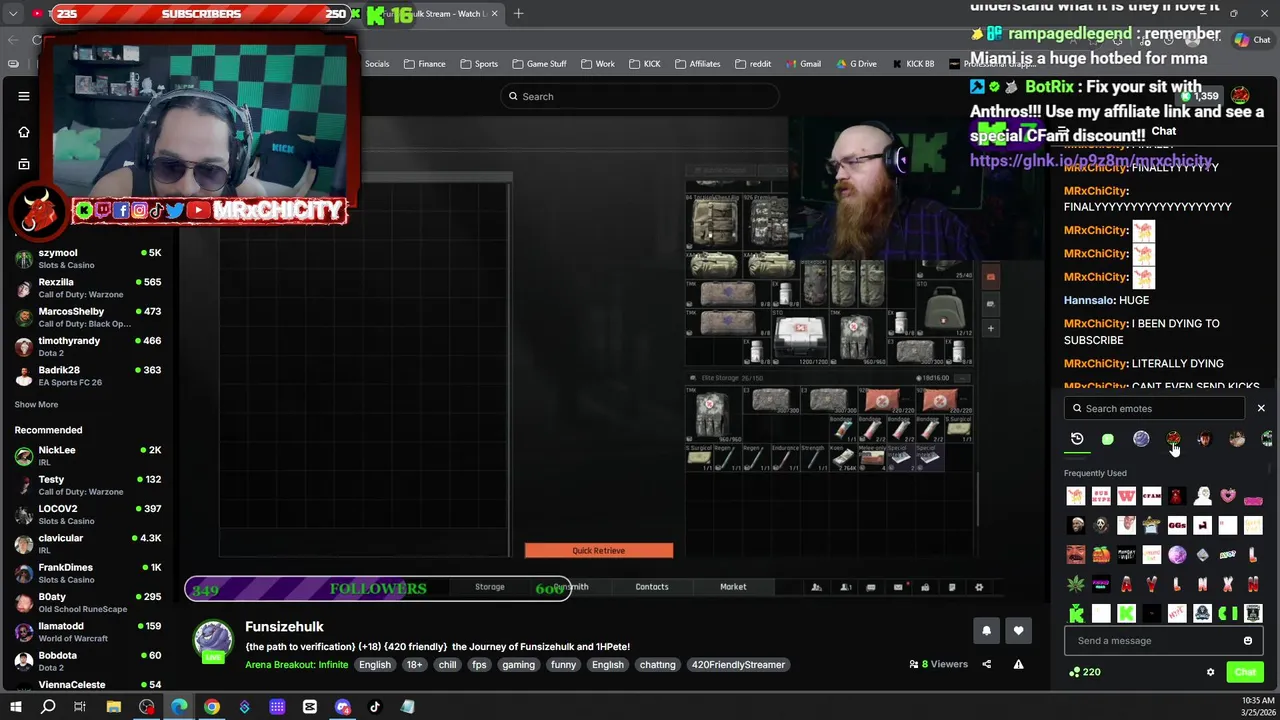The width and height of the screenshot is (1280, 720).
Task: Open emoji button in message box
Action: tap(1248, 641)
